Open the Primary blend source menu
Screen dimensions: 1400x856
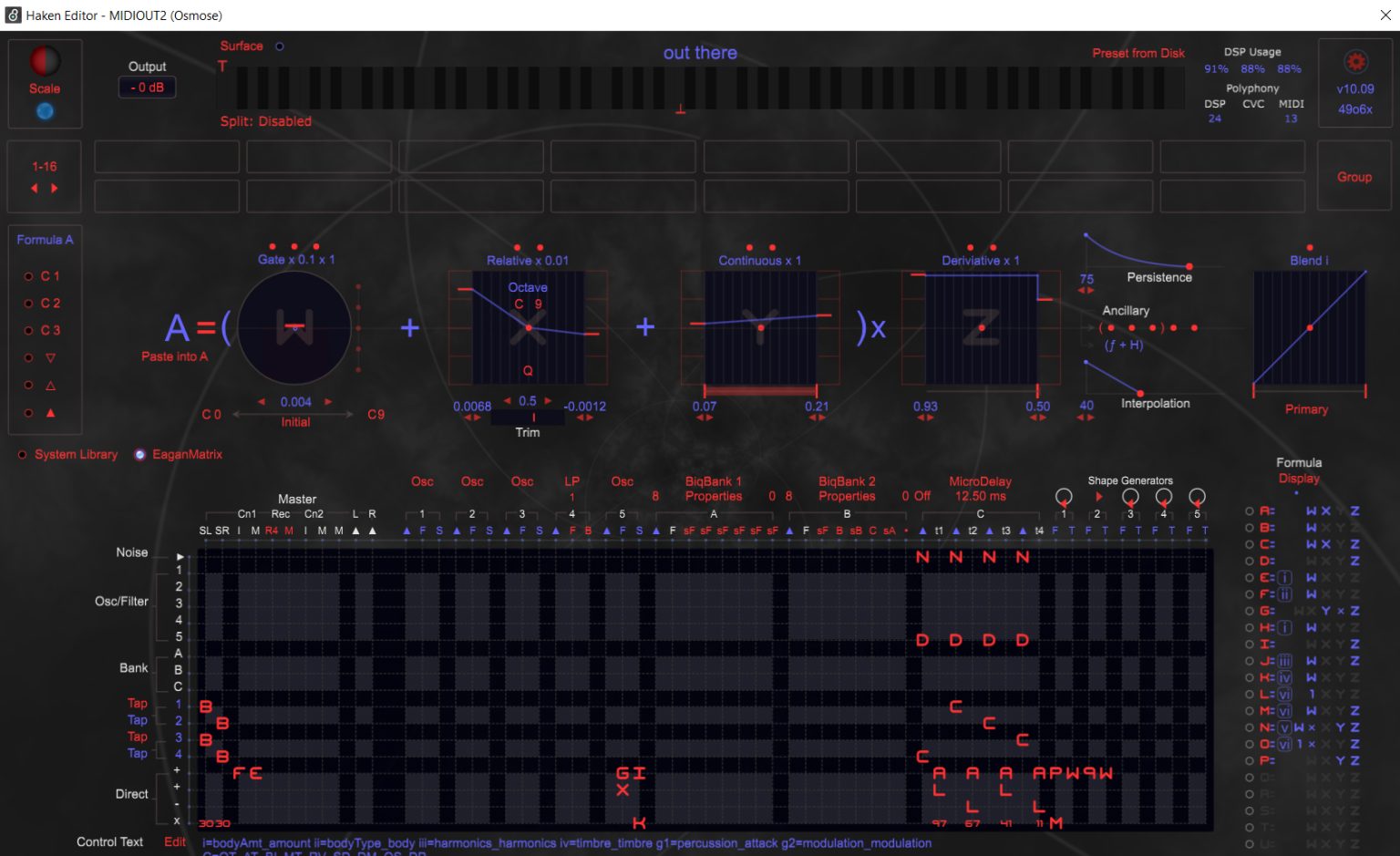pyautogui.click(x=1306, y=409)
